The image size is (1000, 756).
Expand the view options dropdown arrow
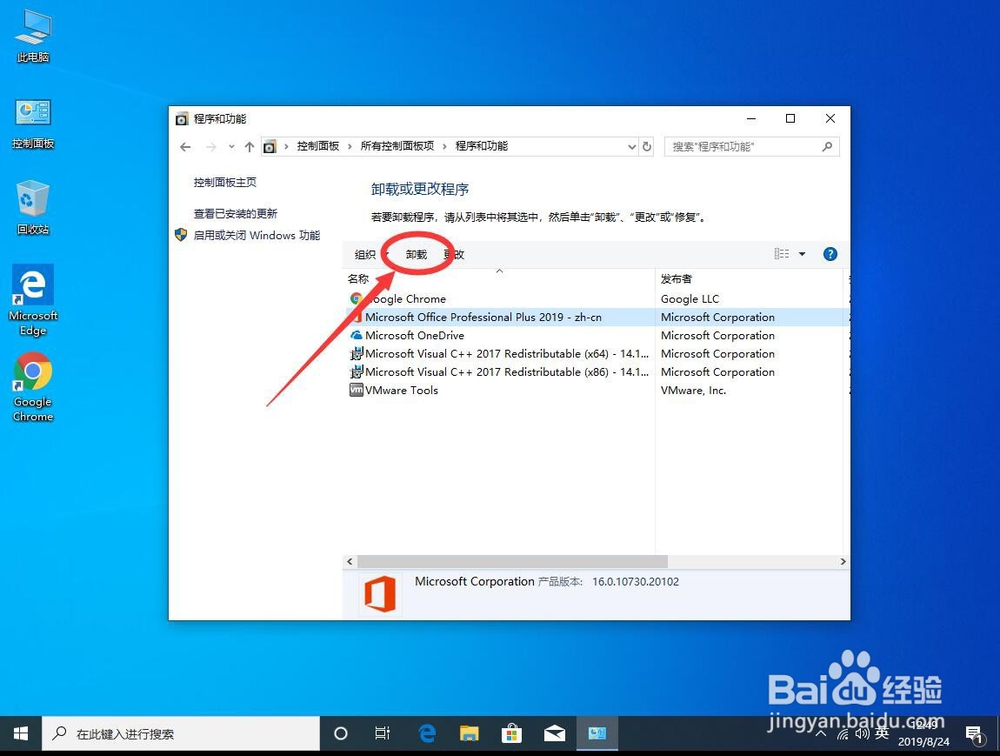pyautogui.click(x=802, y=254)
